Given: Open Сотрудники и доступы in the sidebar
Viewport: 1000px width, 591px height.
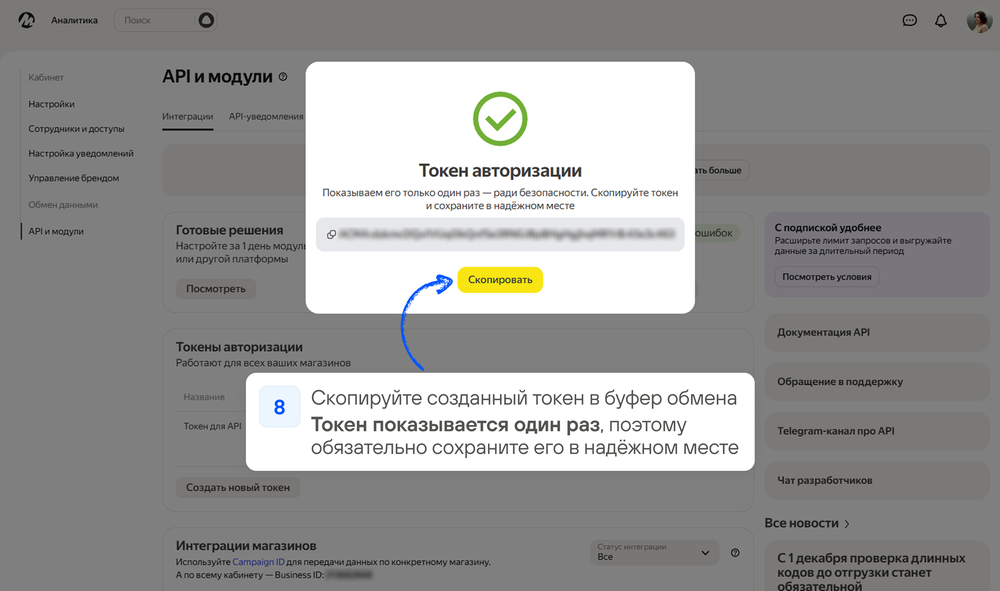Looking at the screenshot, I should tap(77, 129).
